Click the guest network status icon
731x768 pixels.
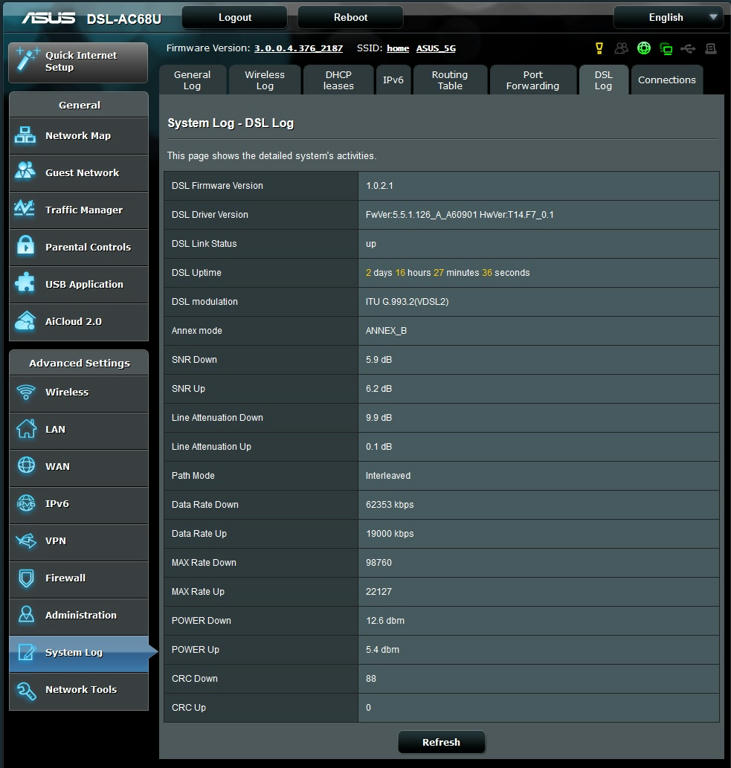(621, 48)
